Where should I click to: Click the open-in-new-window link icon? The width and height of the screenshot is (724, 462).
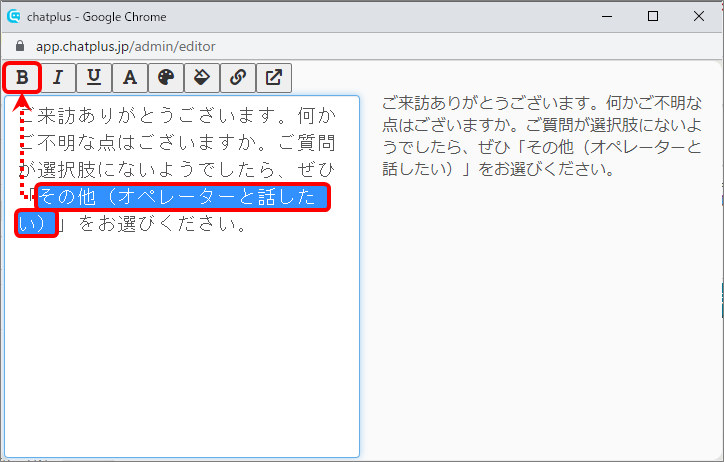pos(274,78)
